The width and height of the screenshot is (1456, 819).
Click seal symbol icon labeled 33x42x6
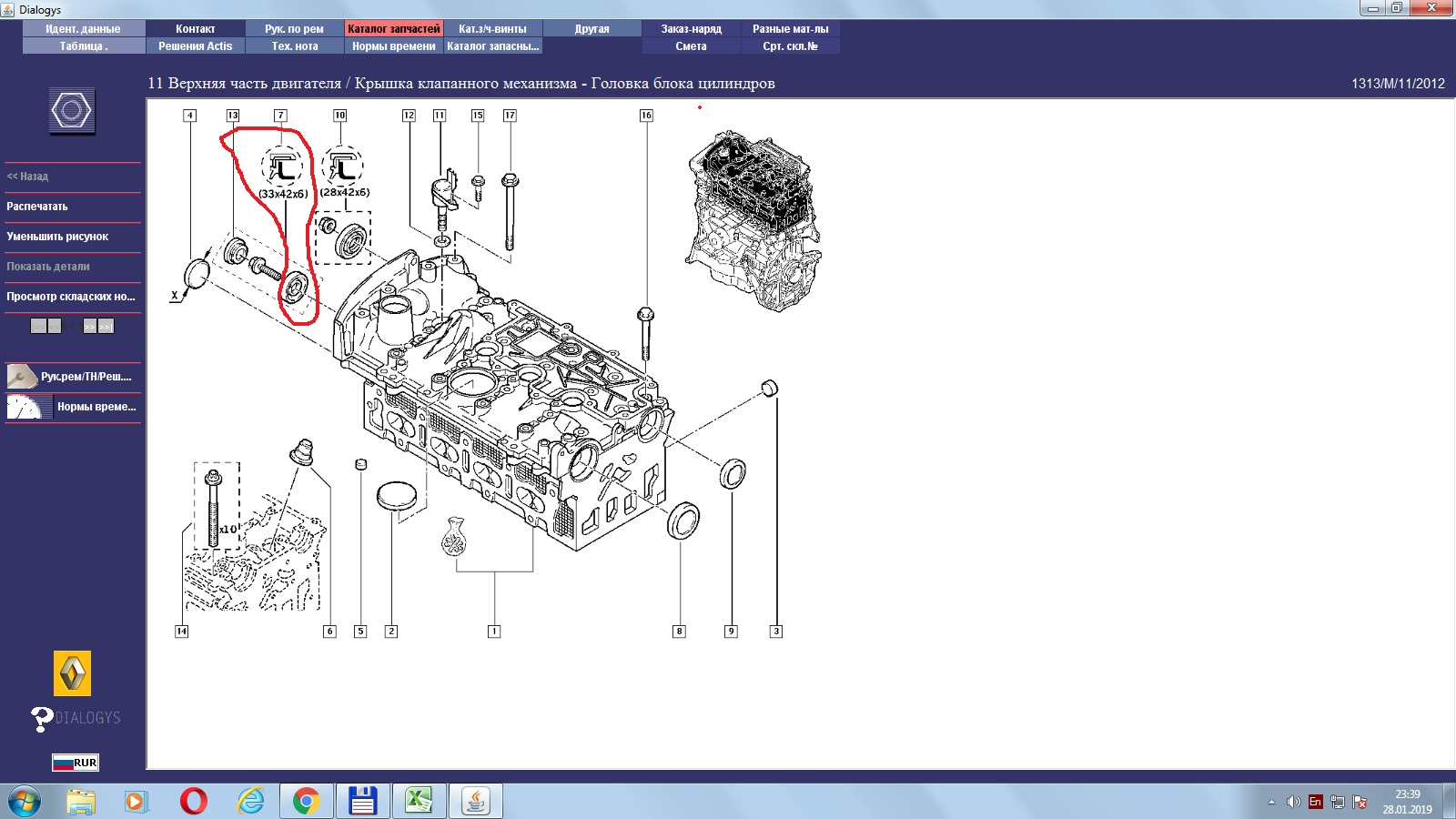pos(283,167)
